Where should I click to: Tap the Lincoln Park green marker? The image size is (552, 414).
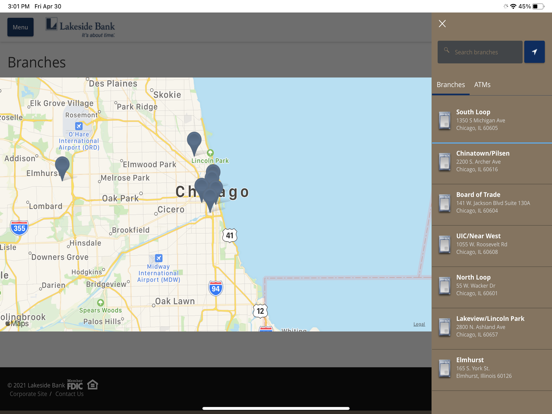point(210,152)
